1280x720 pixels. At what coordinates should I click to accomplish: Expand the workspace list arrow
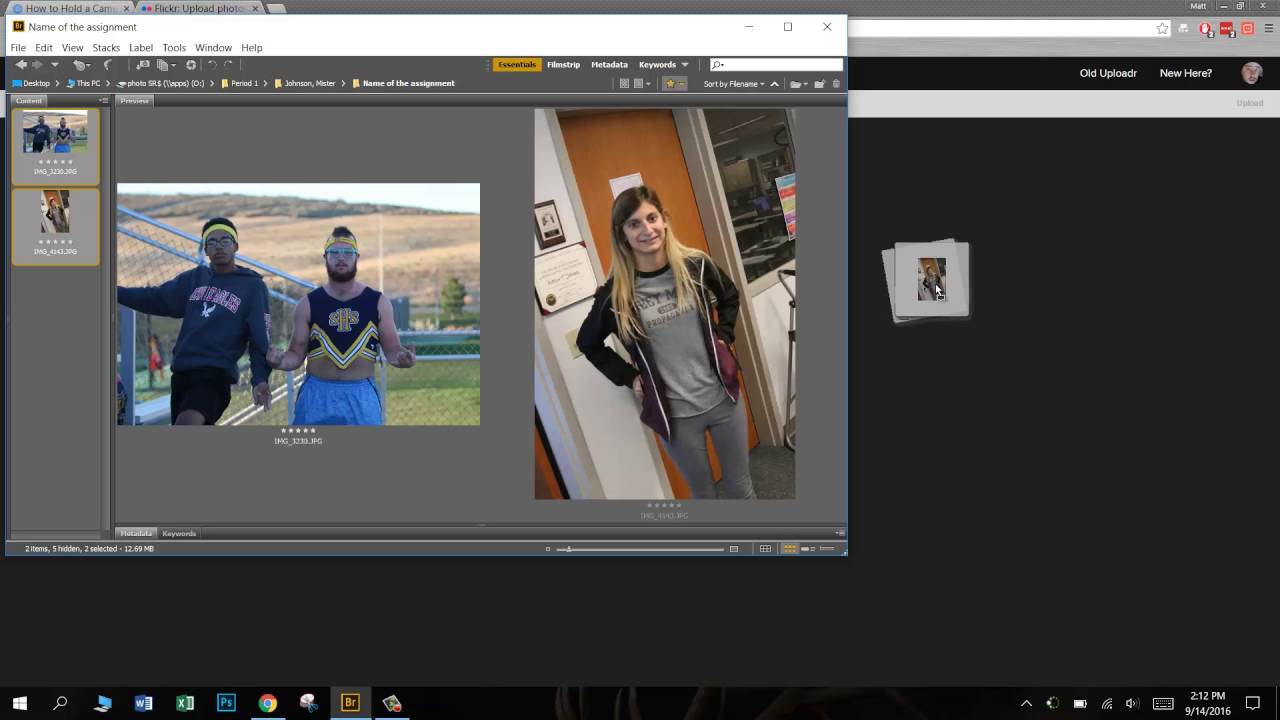click(x=685, y=65)
